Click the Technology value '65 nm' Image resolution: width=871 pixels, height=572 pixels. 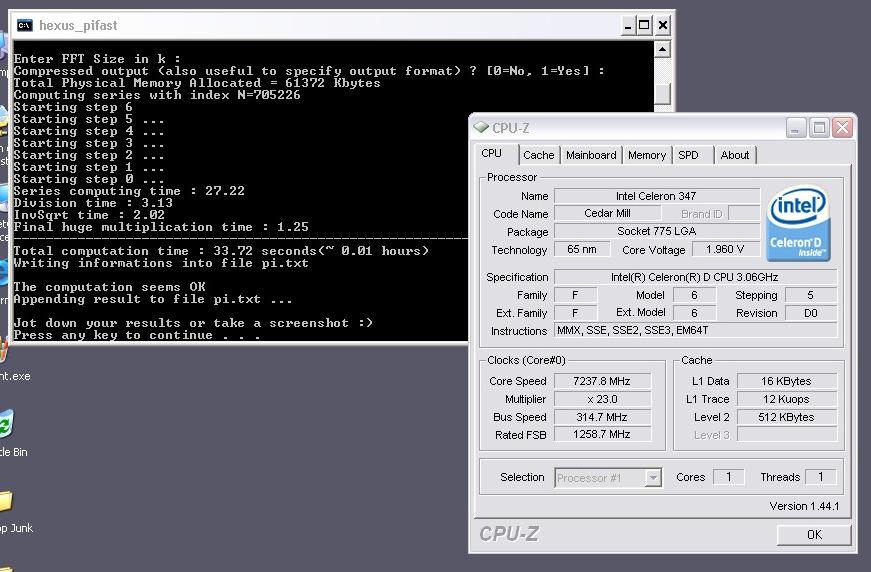click(x=582, y=249)
